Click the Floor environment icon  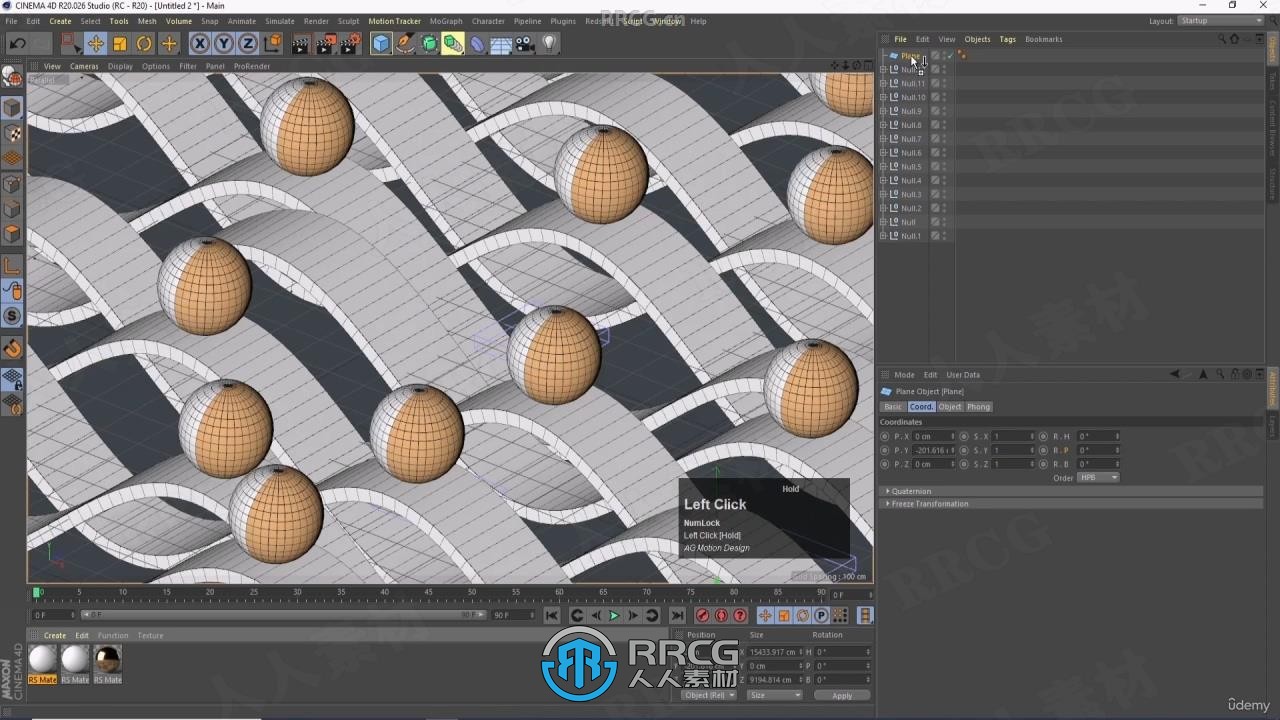501,43
